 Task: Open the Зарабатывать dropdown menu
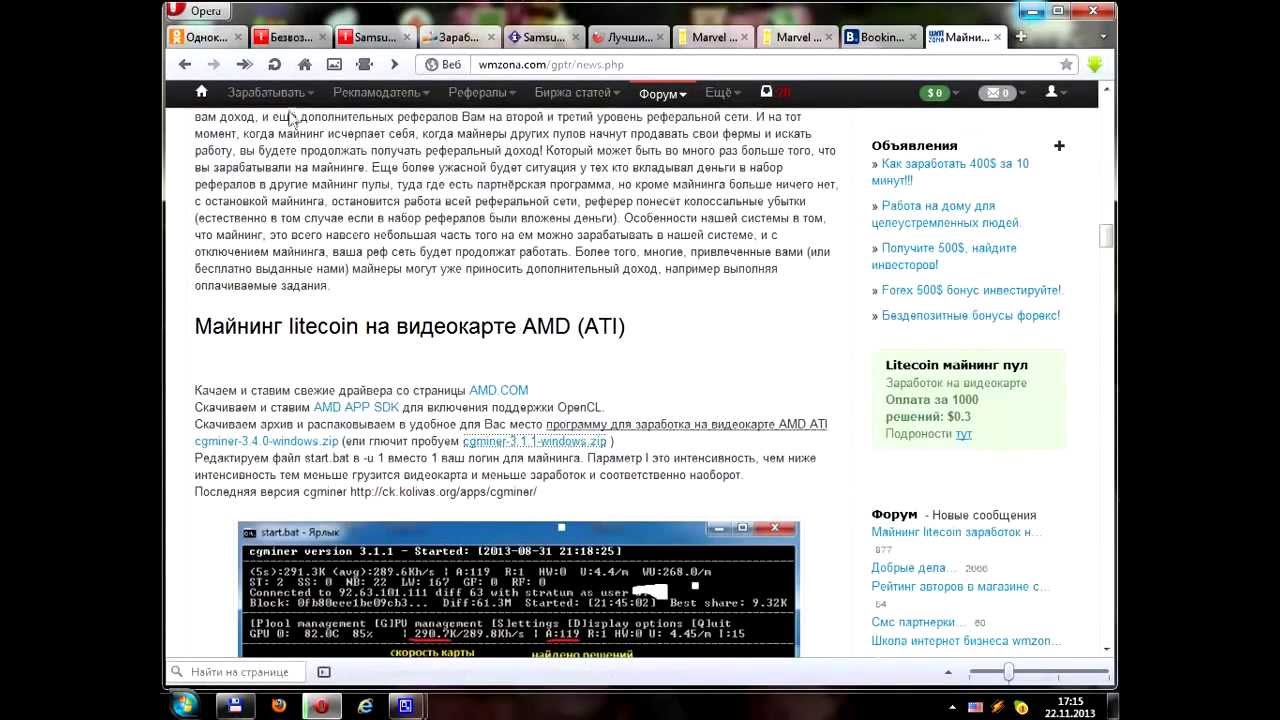[x=270, y=93]
